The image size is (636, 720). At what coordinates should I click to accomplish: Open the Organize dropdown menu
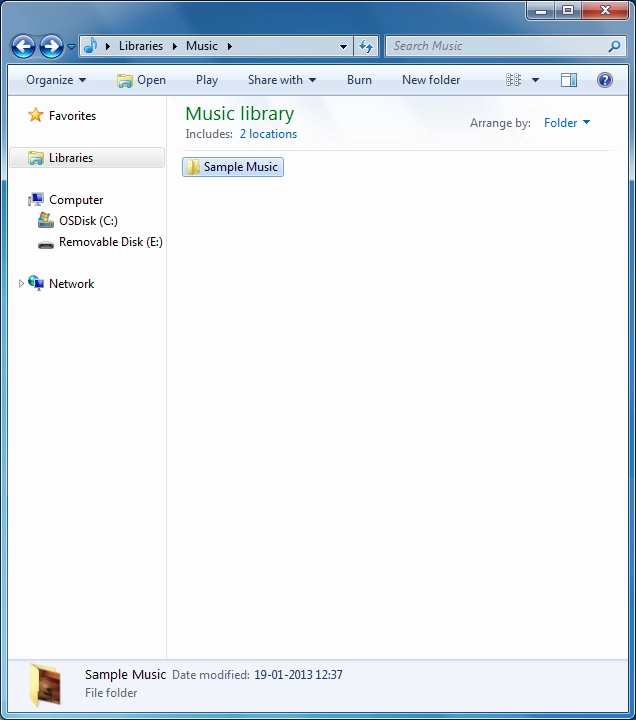point(56,80)
